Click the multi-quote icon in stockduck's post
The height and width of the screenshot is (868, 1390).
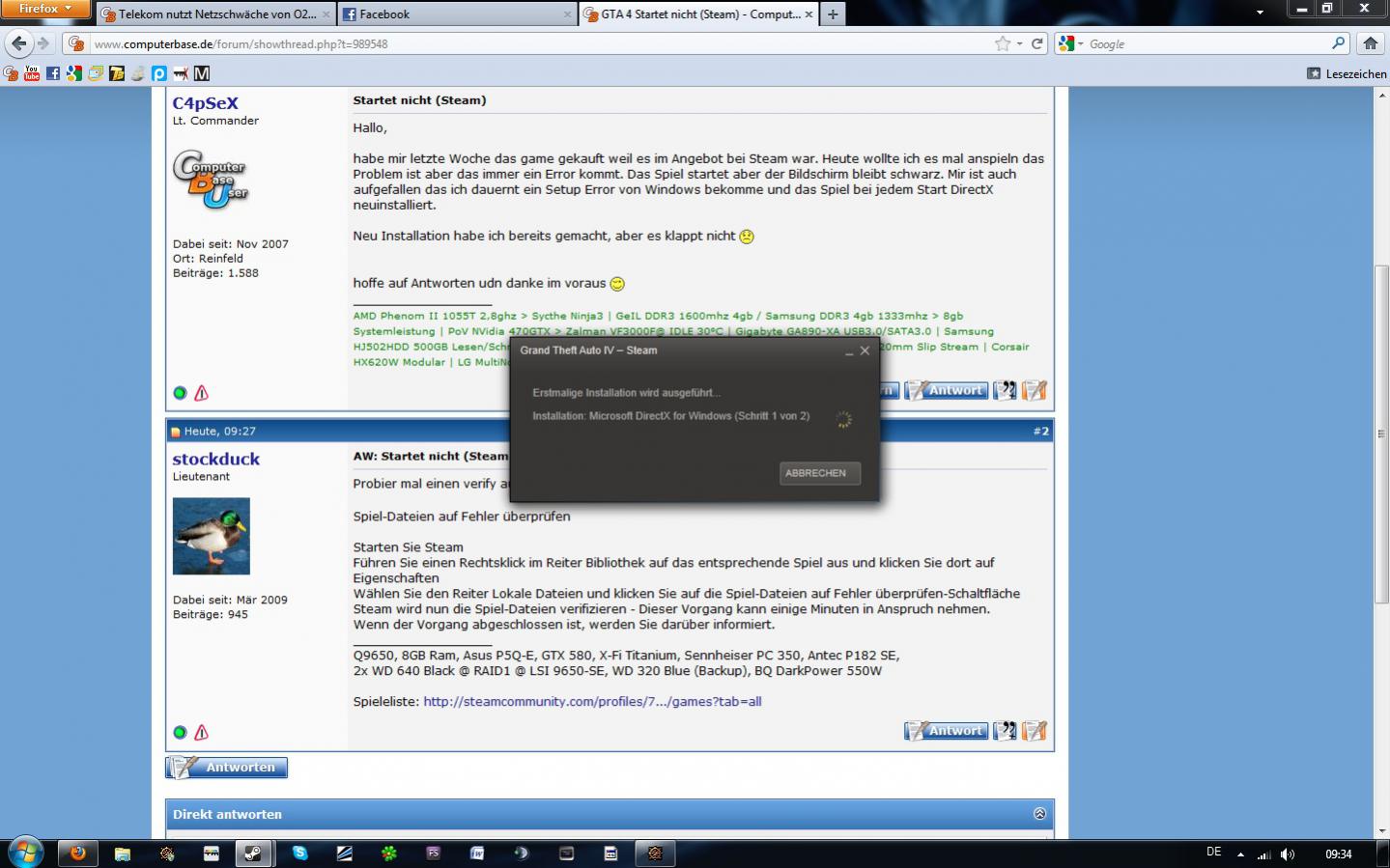(1005, 731)
